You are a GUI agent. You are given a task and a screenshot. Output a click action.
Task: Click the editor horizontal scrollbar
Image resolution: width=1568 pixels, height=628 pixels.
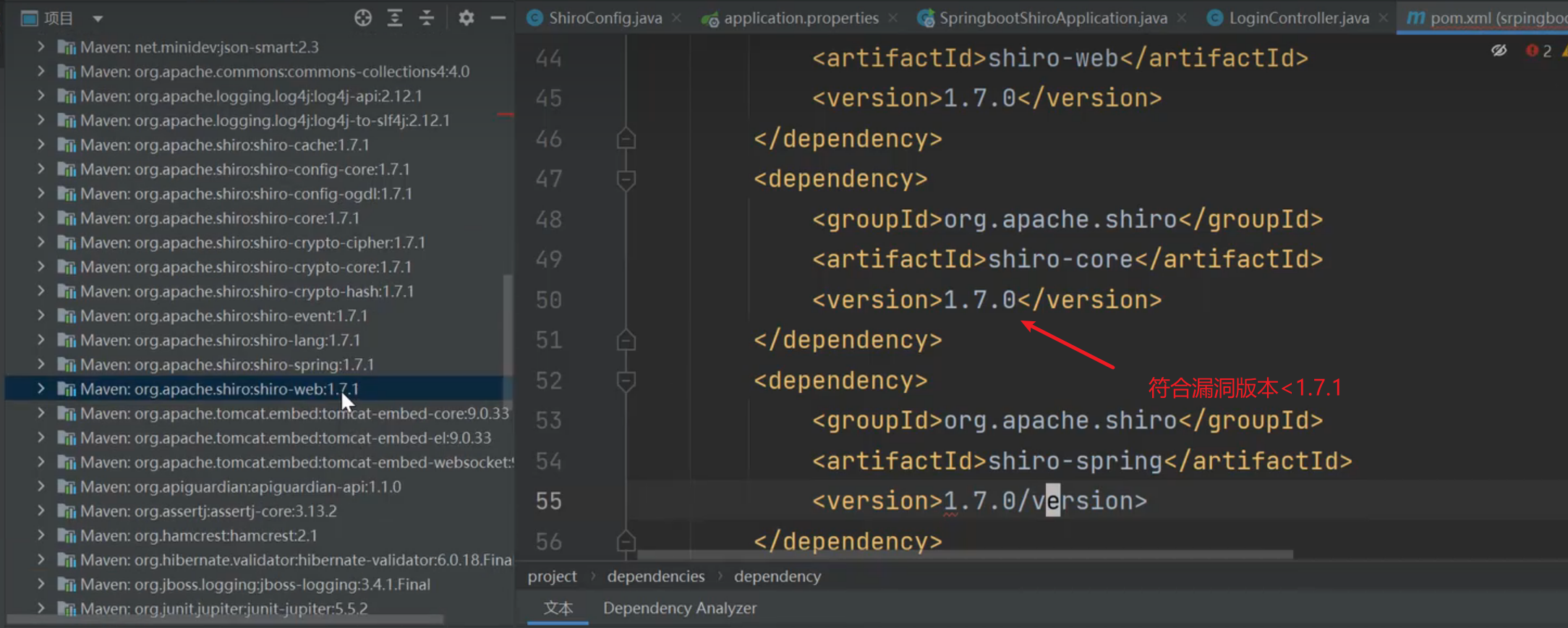[964, 555]
